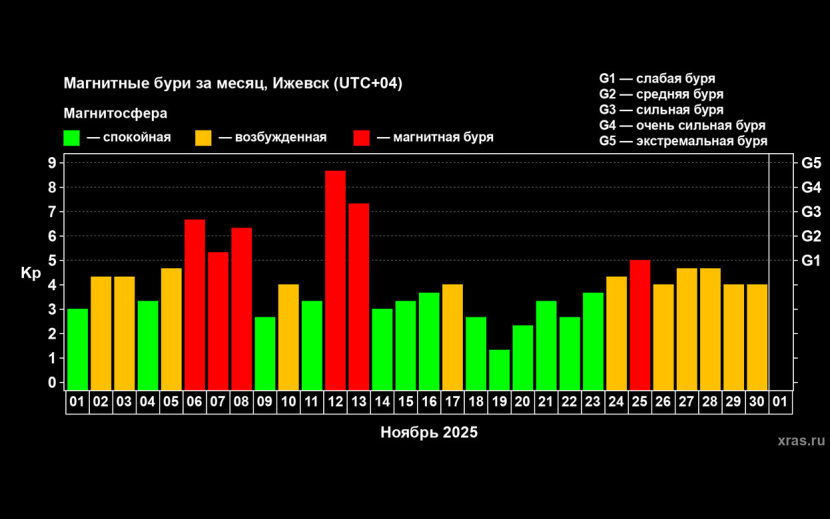Click the green calm magnetosphere legend swatch
This screenshot has width=830, height=519.
72,138
